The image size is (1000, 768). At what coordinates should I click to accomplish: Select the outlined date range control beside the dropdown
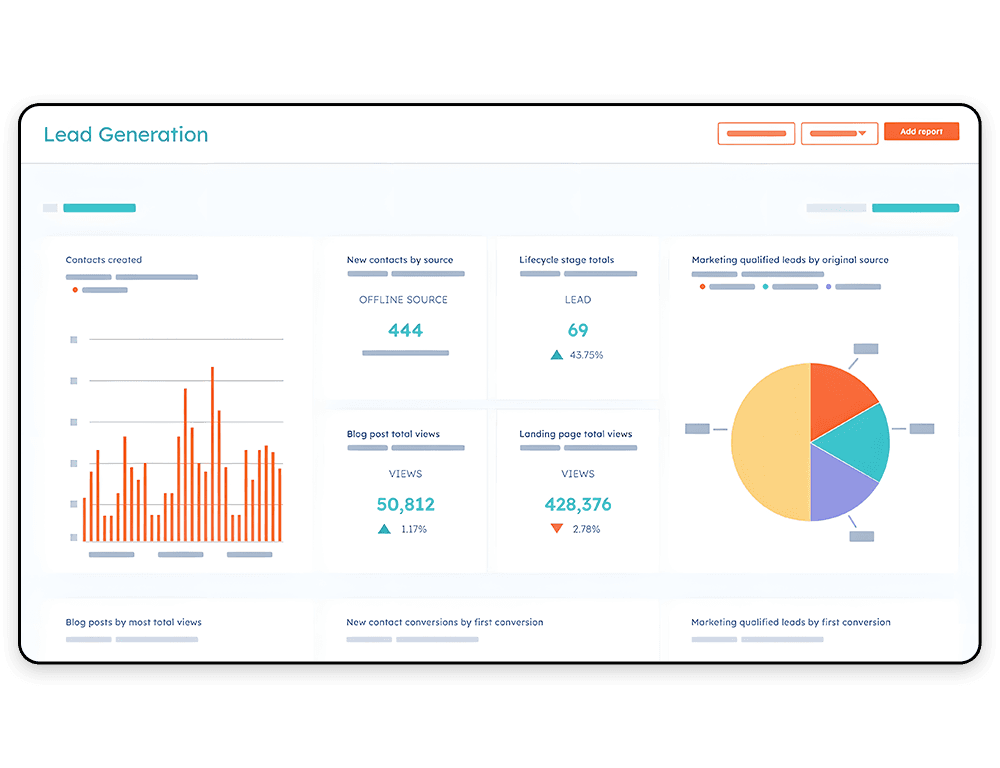pos(756,133)
